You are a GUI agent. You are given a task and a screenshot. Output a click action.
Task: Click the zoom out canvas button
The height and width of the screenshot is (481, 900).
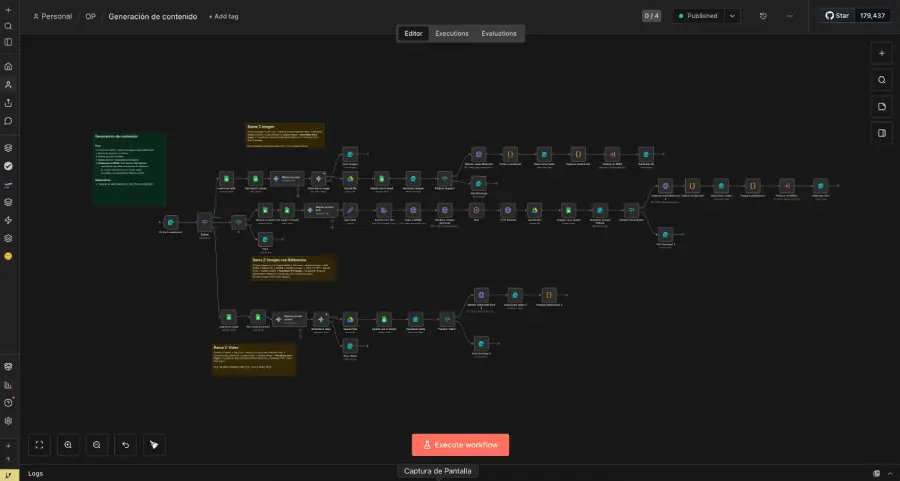click(97, 444)
